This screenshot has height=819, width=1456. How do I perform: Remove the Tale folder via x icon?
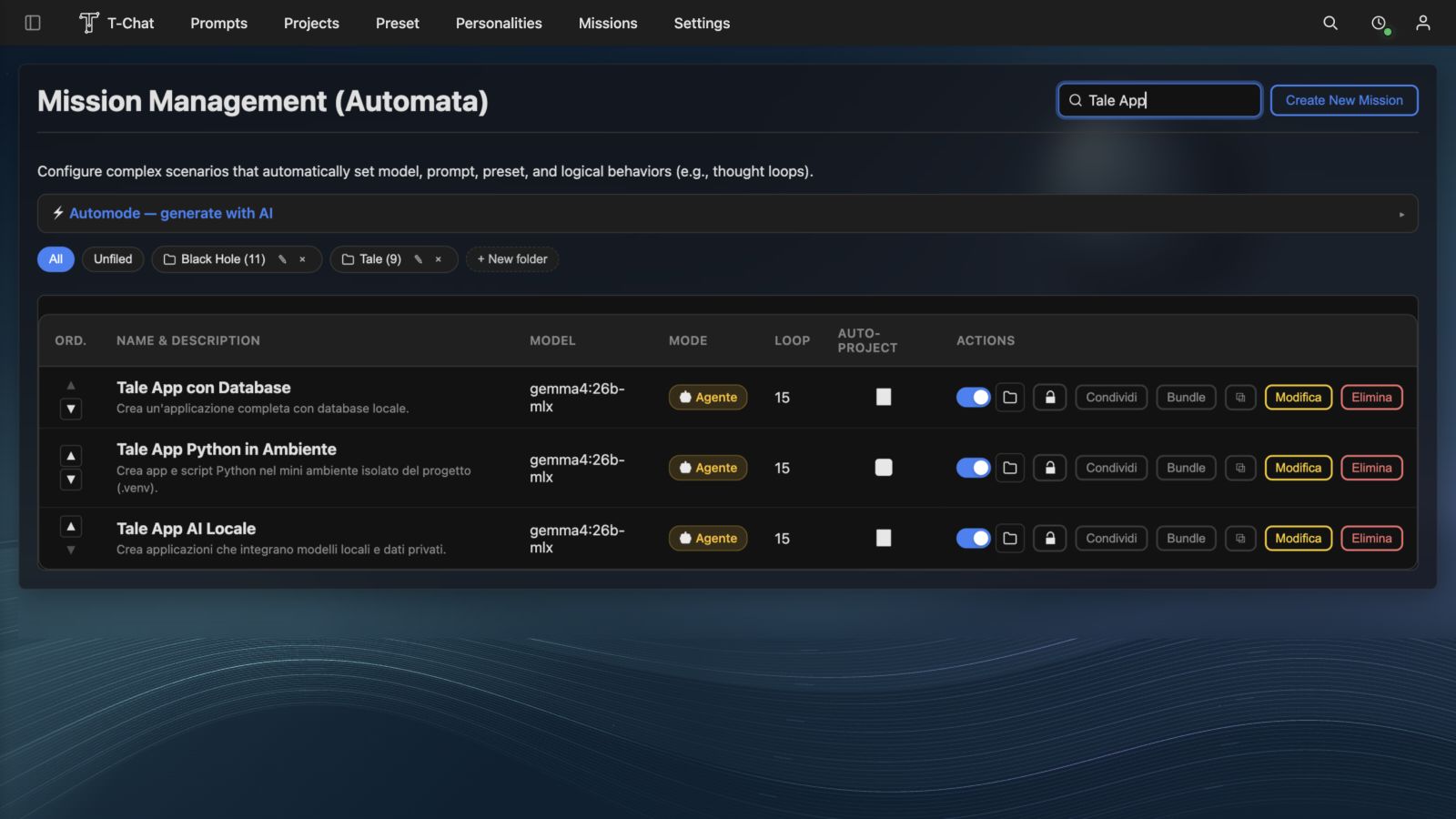coord(438,259)
